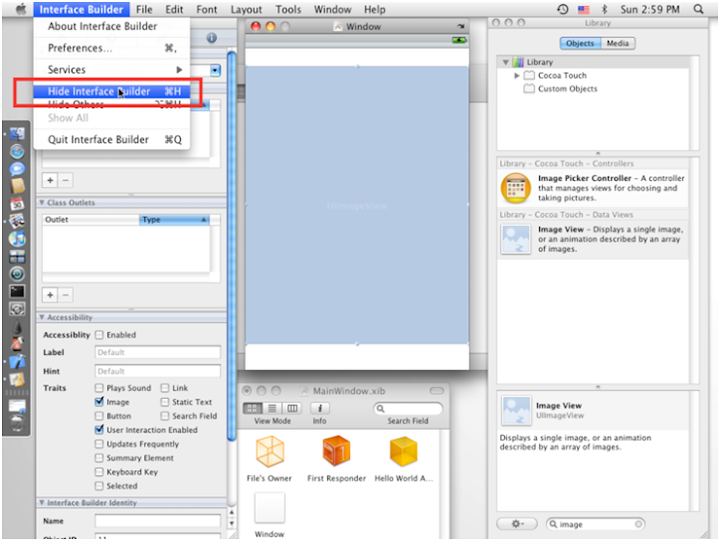Click the Bluetooth status icon
The image size is (720, 542).
click(604, 9)
